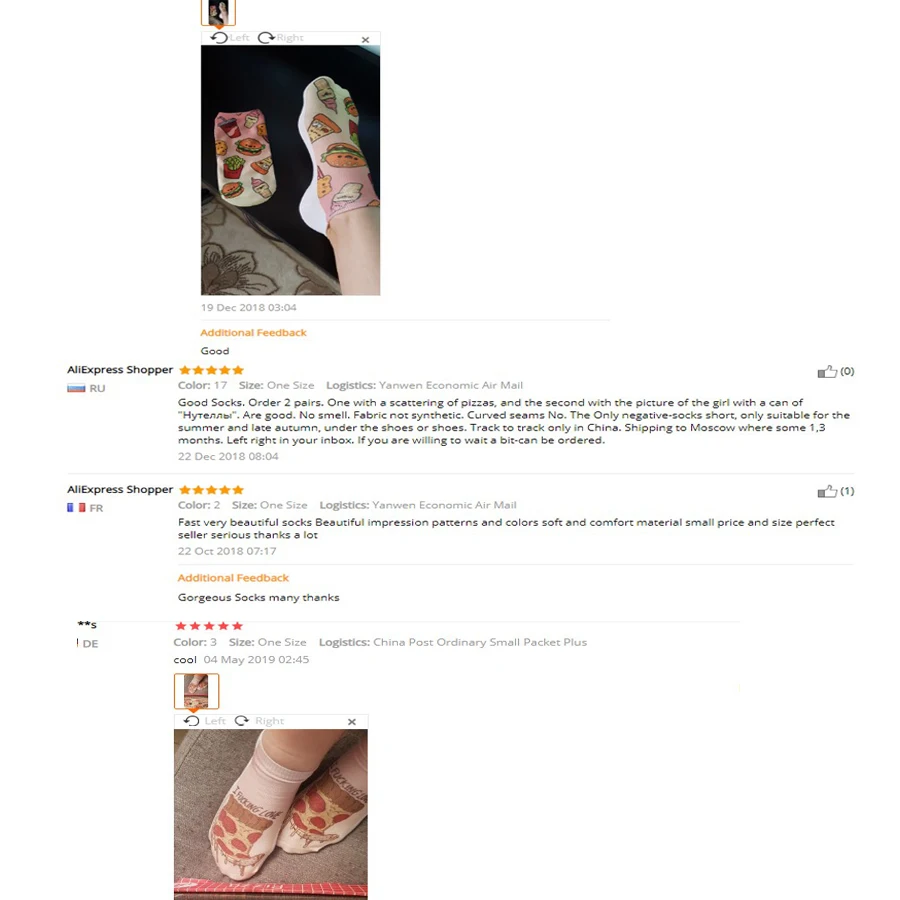The height and width of the screenshot is (900, 900).
Task: Click the enlarged burger socks photo
Action: 290,170
